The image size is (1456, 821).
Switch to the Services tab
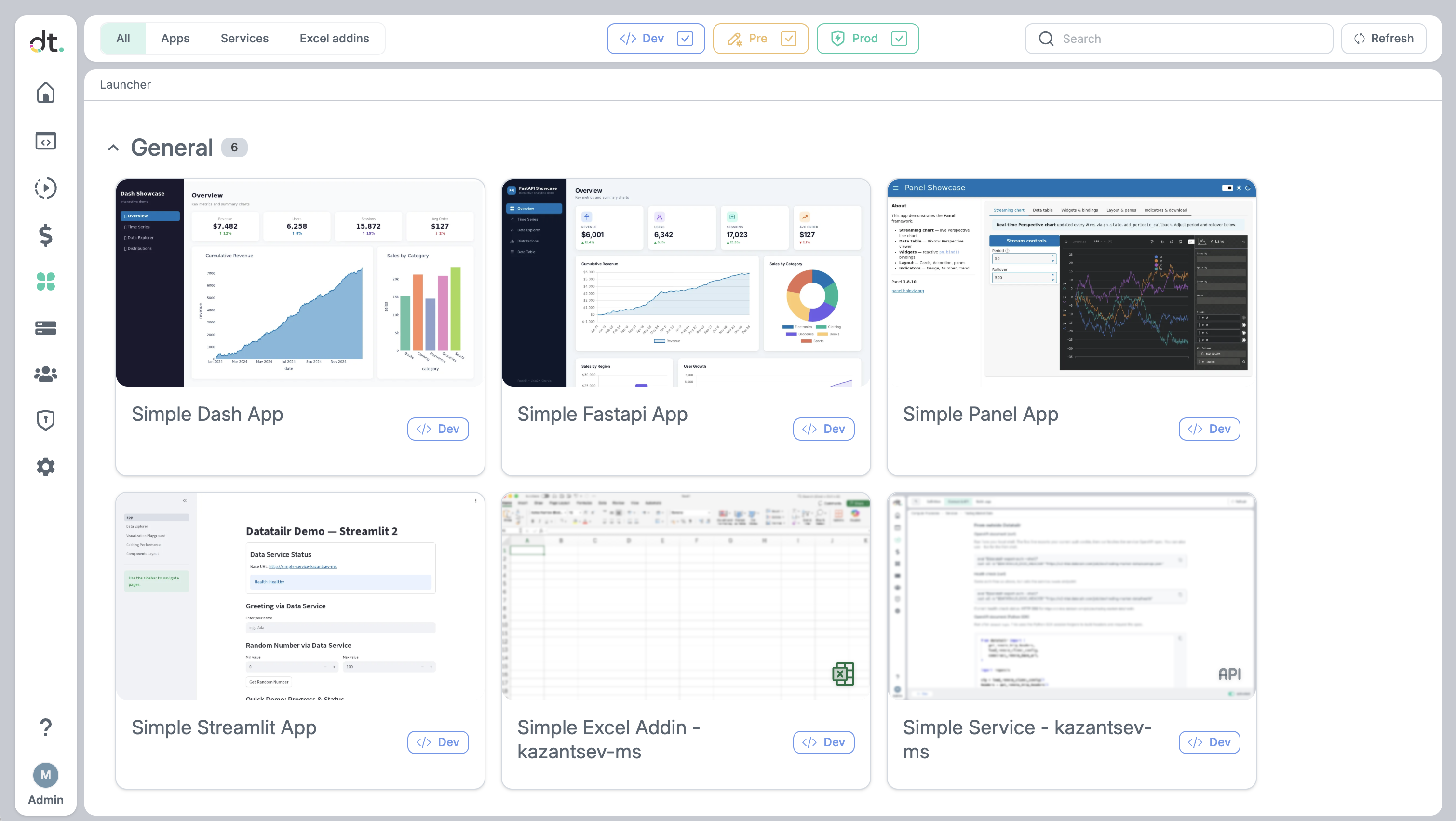point(245,39)
